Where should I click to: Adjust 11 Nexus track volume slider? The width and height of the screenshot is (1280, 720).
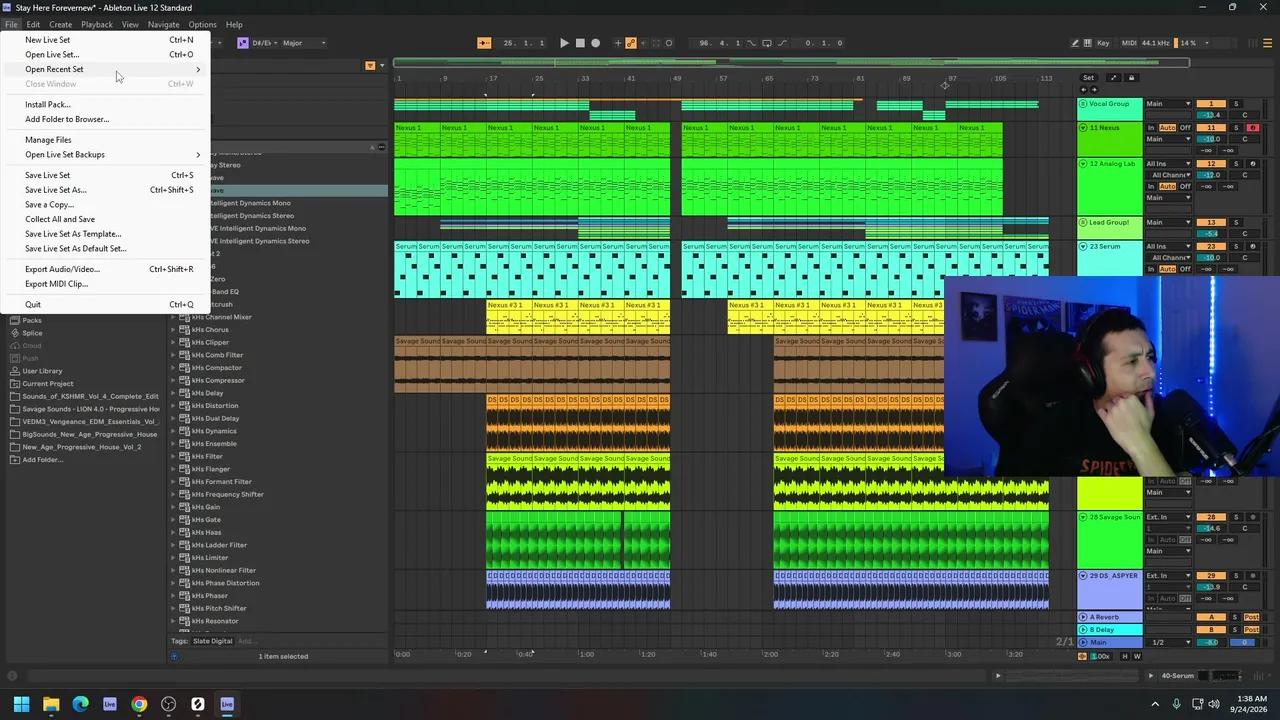click(1211, 139)
